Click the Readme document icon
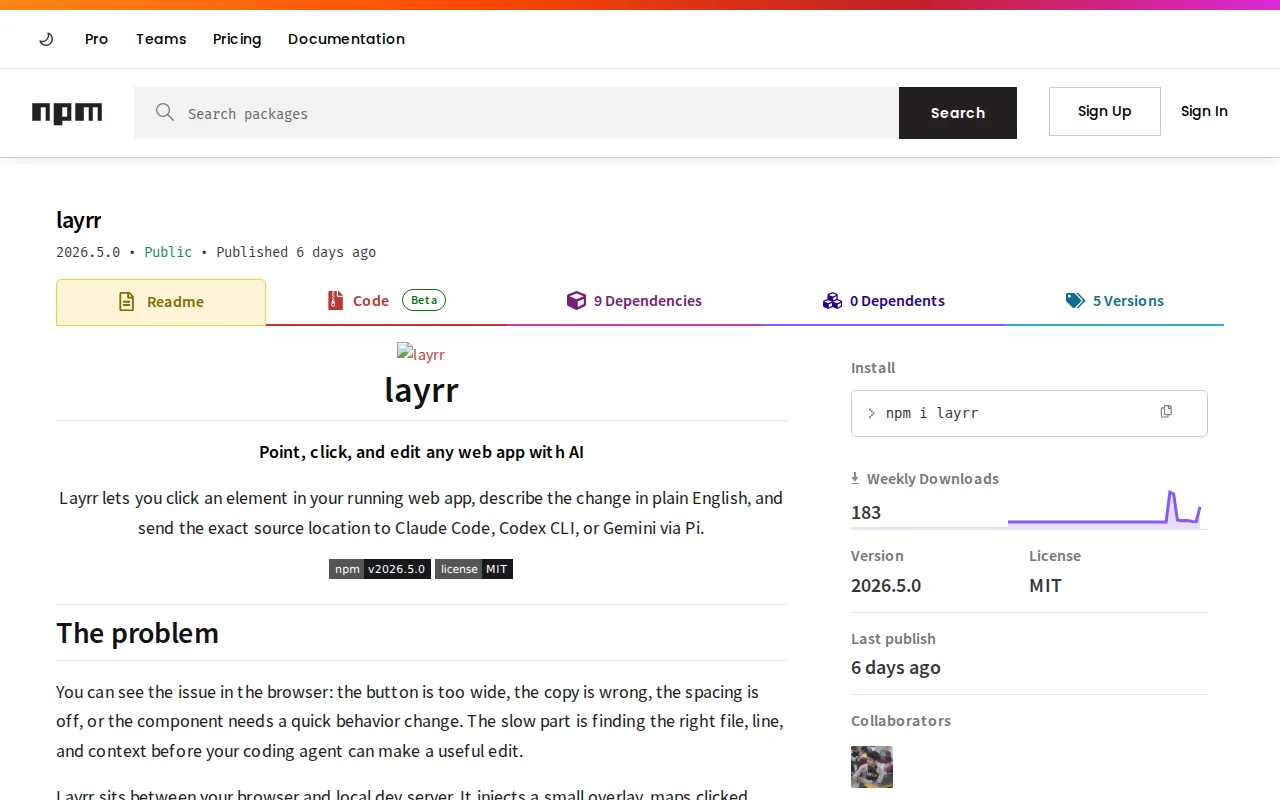Image resolution: width=1280 pixels, height=800 pixels. tap(126, 301)
